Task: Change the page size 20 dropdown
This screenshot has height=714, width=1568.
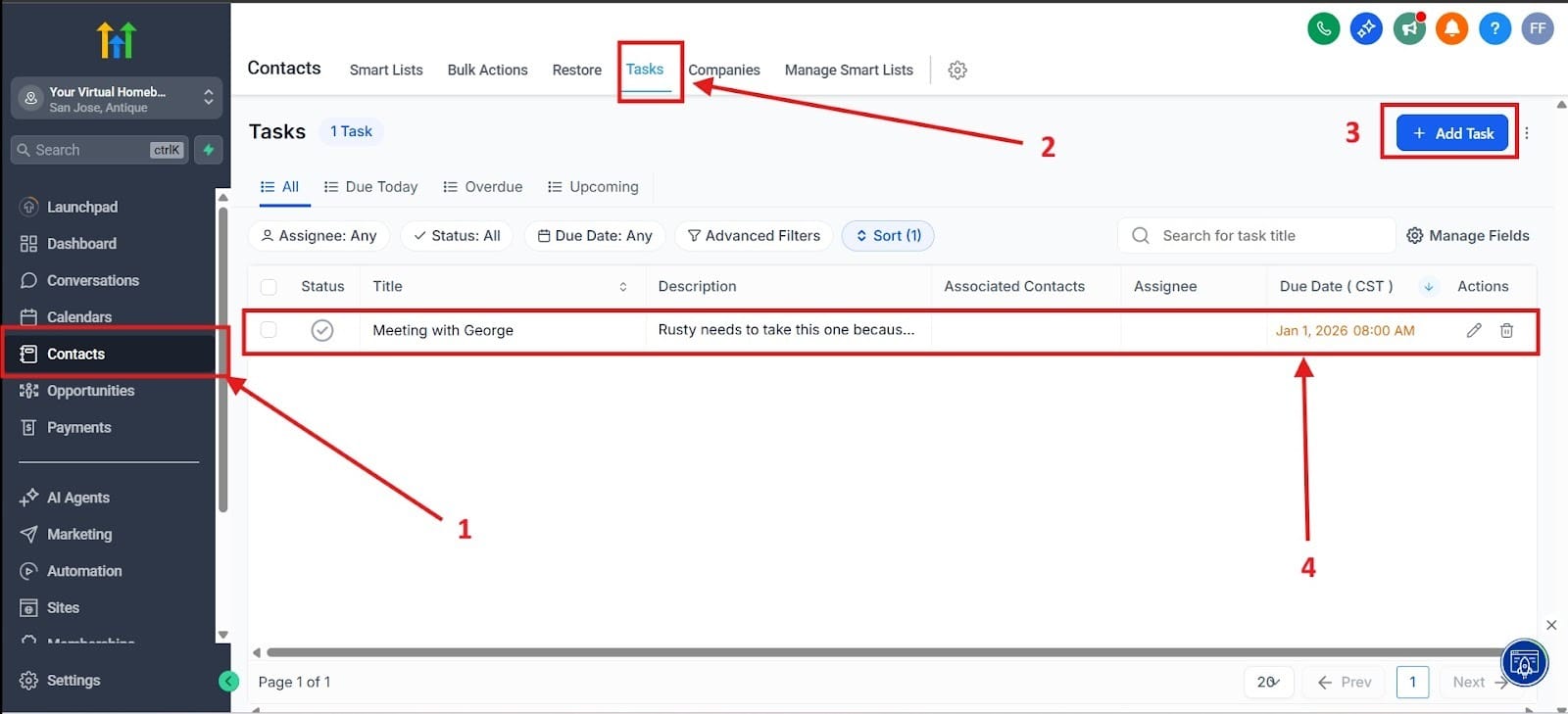Action: click(1269, 682)
